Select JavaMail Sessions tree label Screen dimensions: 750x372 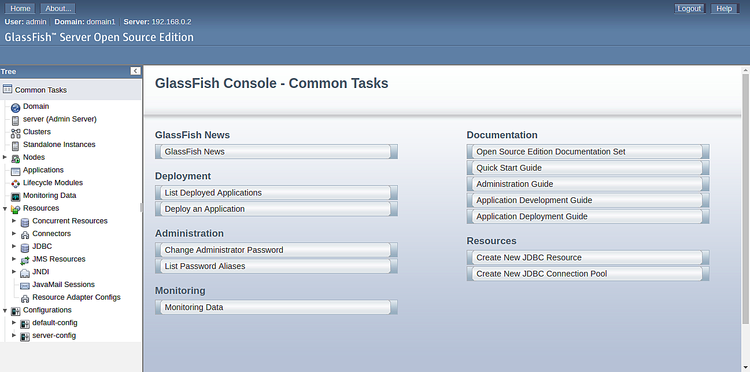click(x=64, y=284)
